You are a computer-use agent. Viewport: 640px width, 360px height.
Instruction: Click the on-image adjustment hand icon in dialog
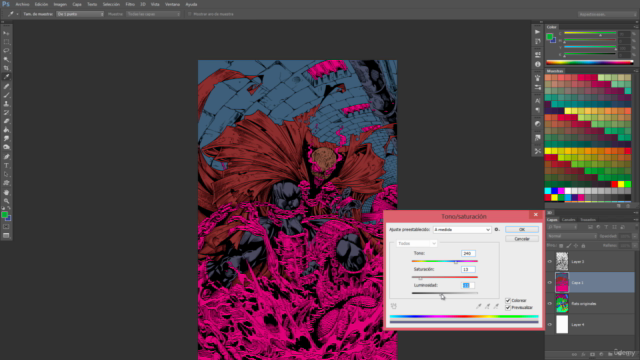[393, 306]
